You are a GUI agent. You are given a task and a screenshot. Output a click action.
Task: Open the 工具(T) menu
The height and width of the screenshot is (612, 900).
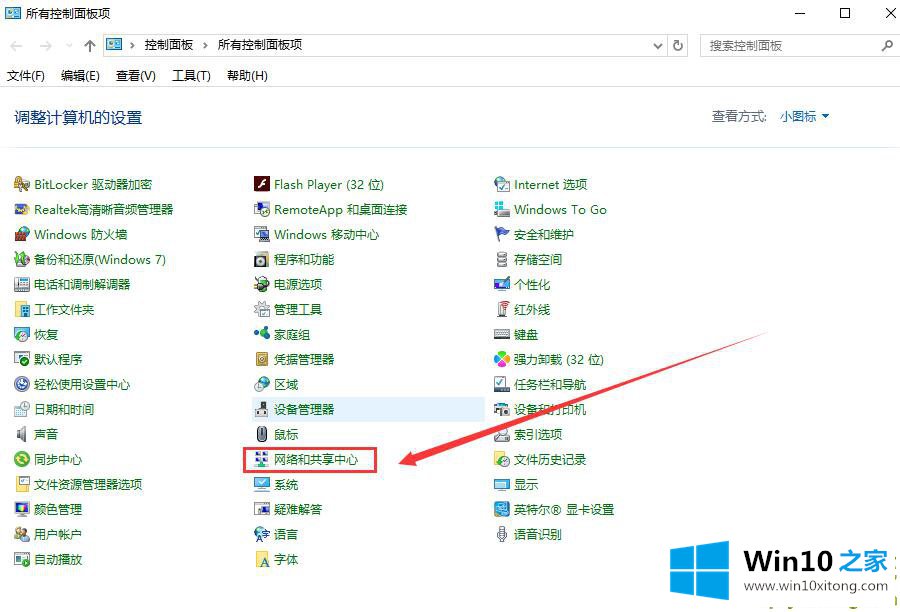point(191,76)
